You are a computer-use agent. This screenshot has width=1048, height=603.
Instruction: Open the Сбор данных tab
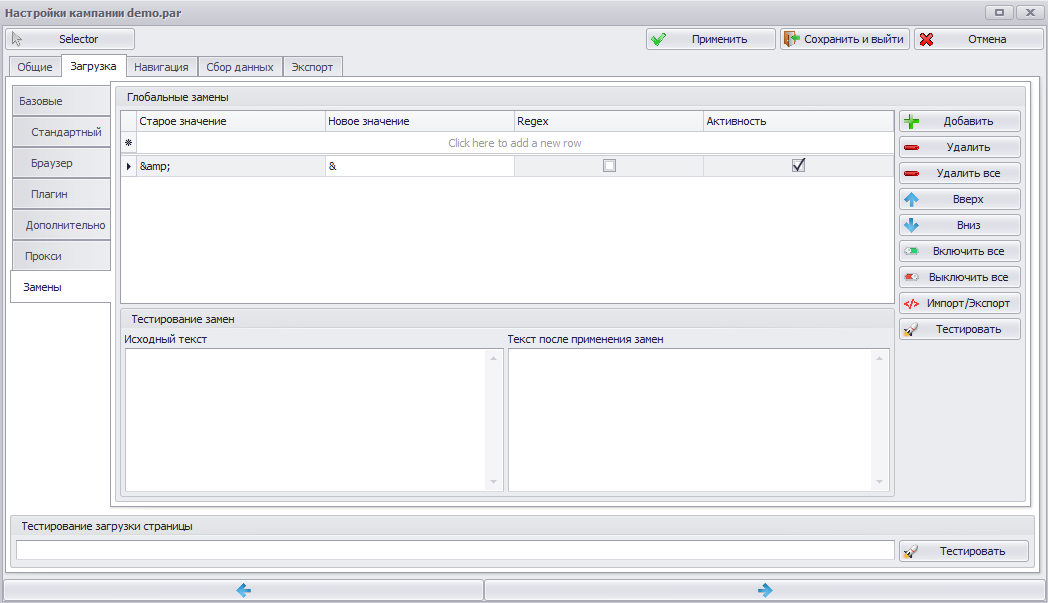tap(240, 67)
